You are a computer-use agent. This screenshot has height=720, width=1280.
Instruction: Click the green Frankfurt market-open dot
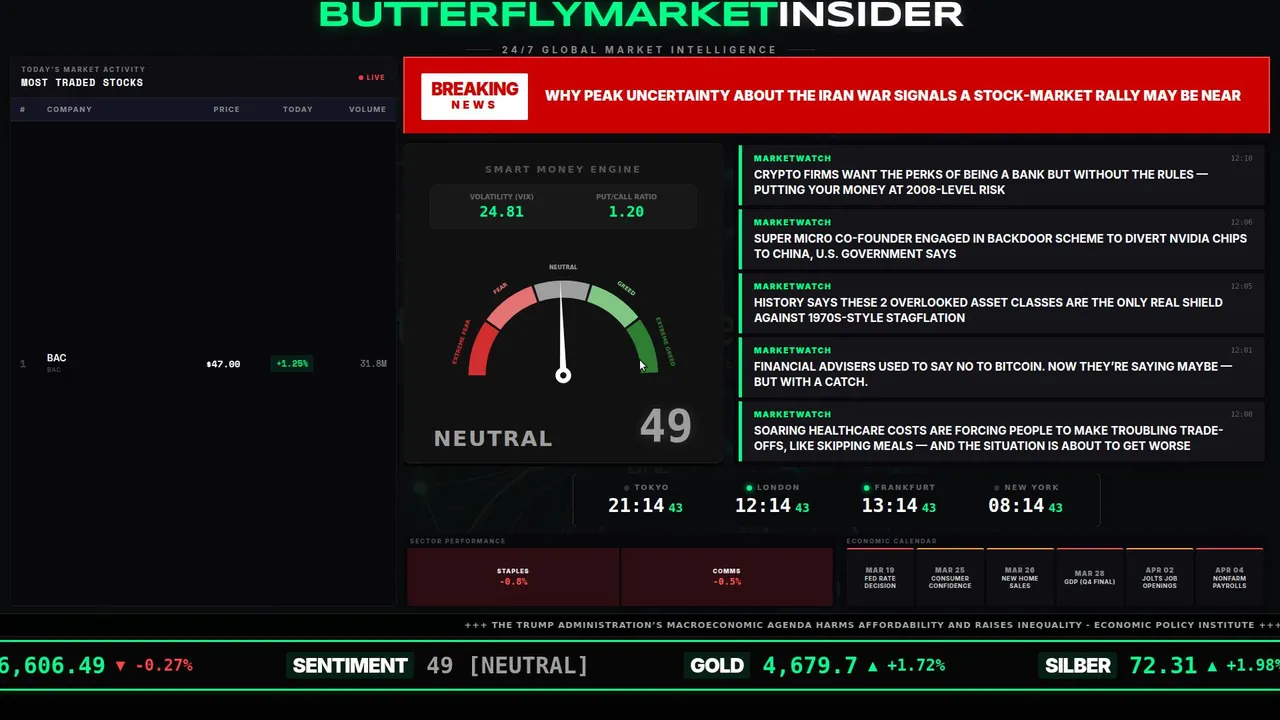click(867, 488)
